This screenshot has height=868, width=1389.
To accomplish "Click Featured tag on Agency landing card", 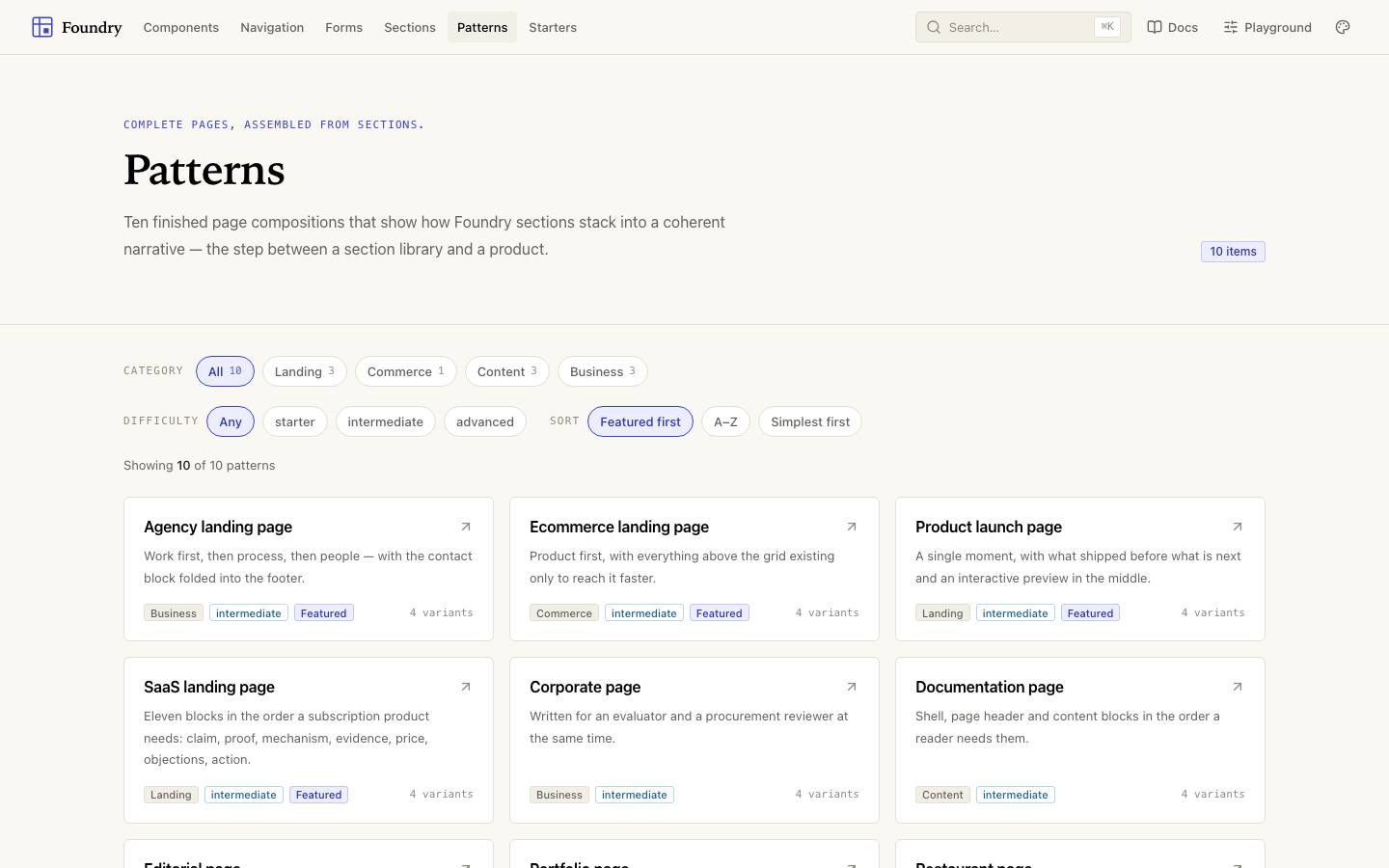I will pos(324,613).
